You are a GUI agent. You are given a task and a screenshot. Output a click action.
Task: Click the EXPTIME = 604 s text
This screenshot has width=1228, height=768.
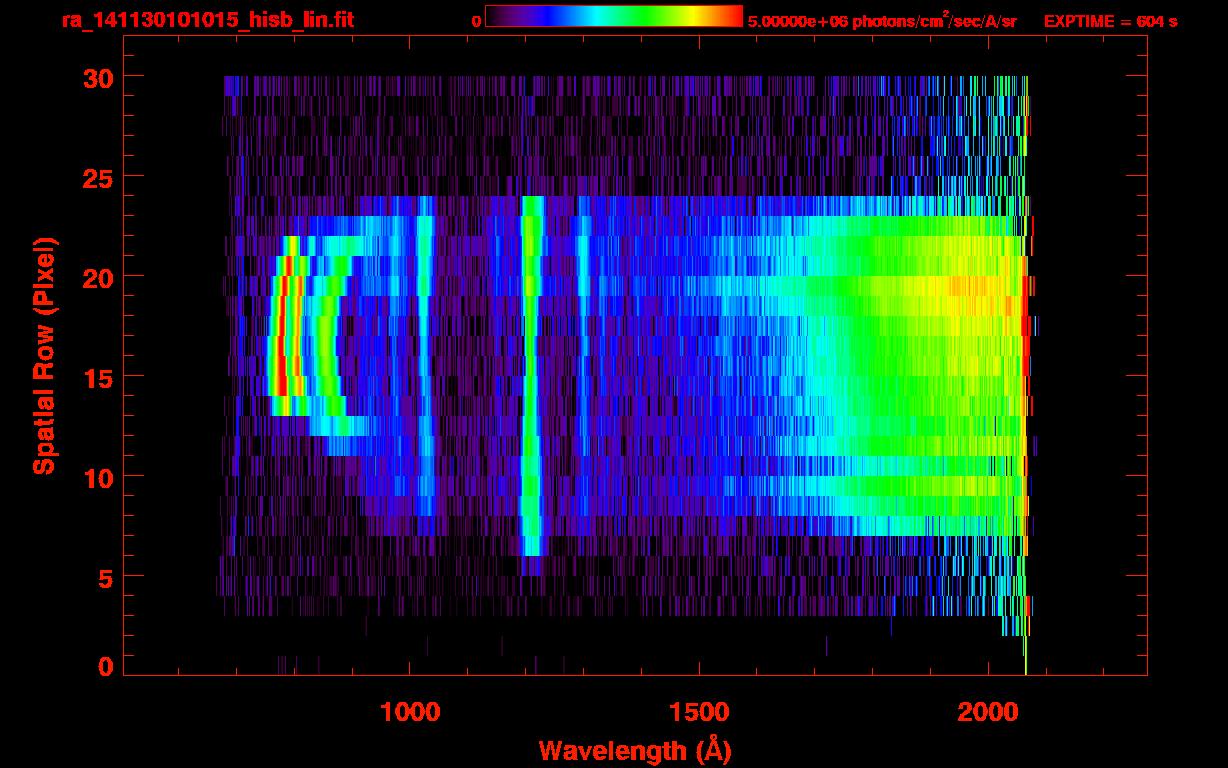pos(1110,20)
